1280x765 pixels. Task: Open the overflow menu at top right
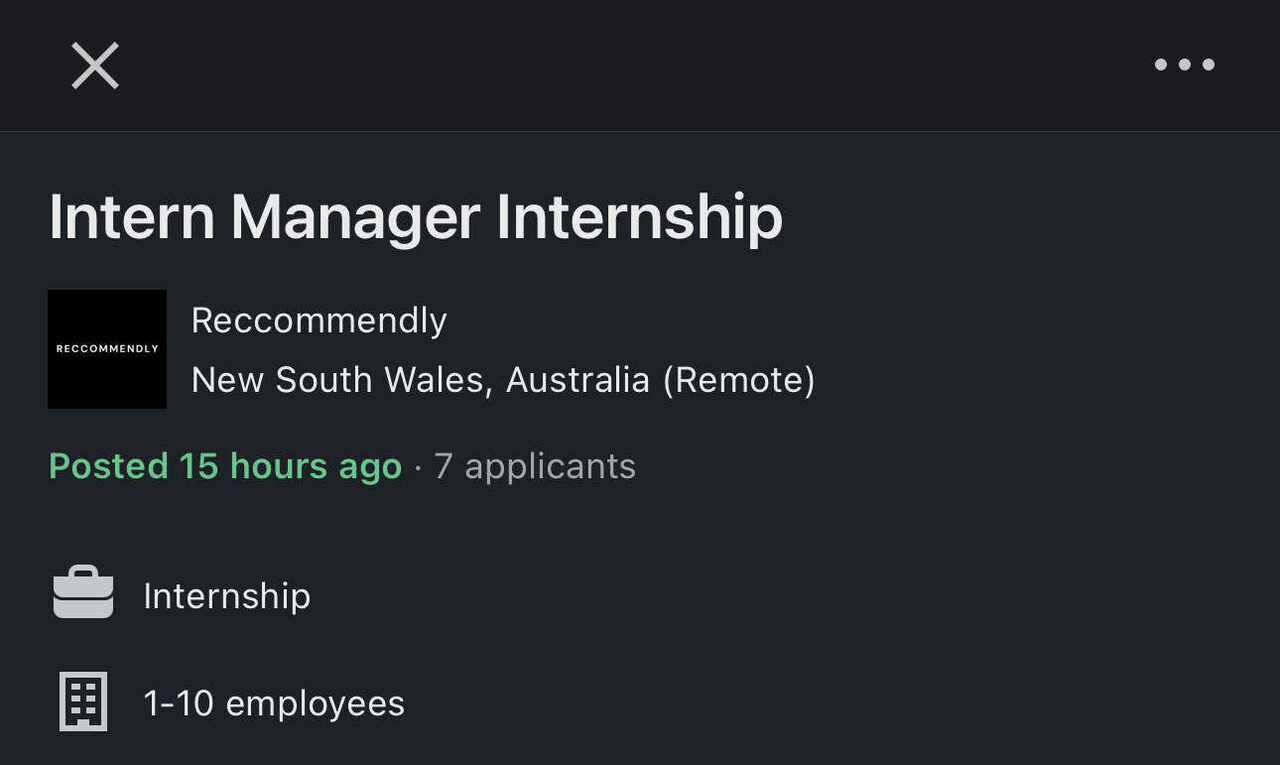click(x=1184, y=65)
